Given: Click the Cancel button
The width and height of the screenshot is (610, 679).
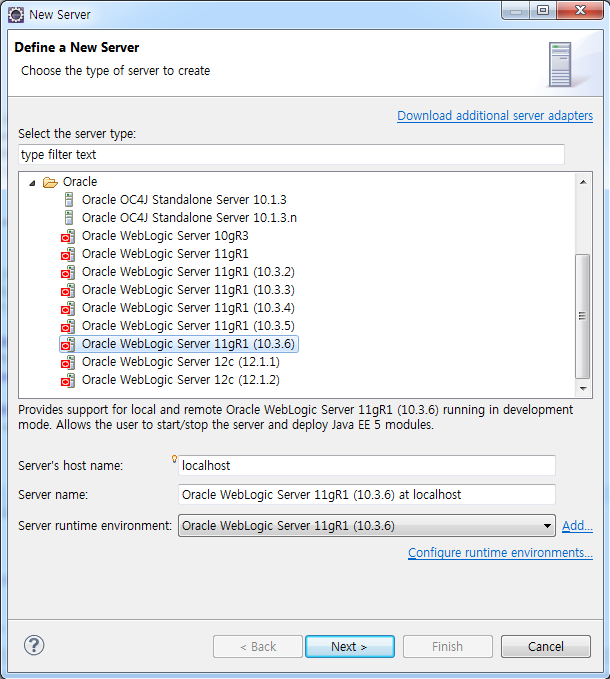Looking at the screenshot, I should (545, 647).
